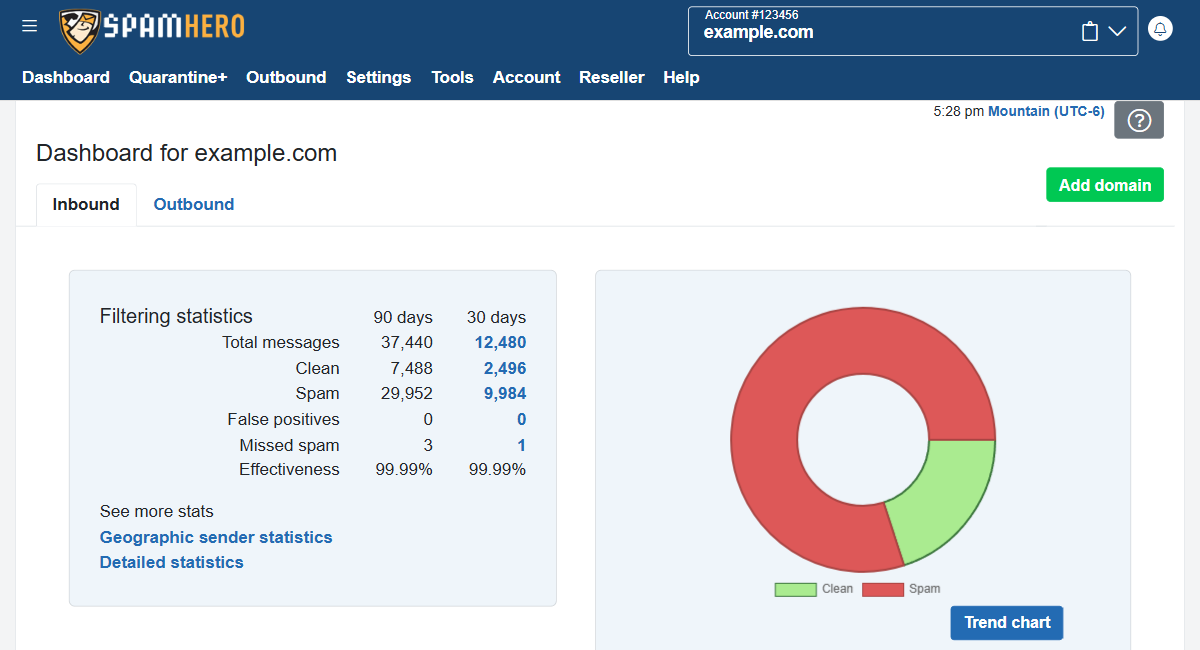1200x650 pixels.
Task: Open notifications bell icon
Action: (1160, 29)
